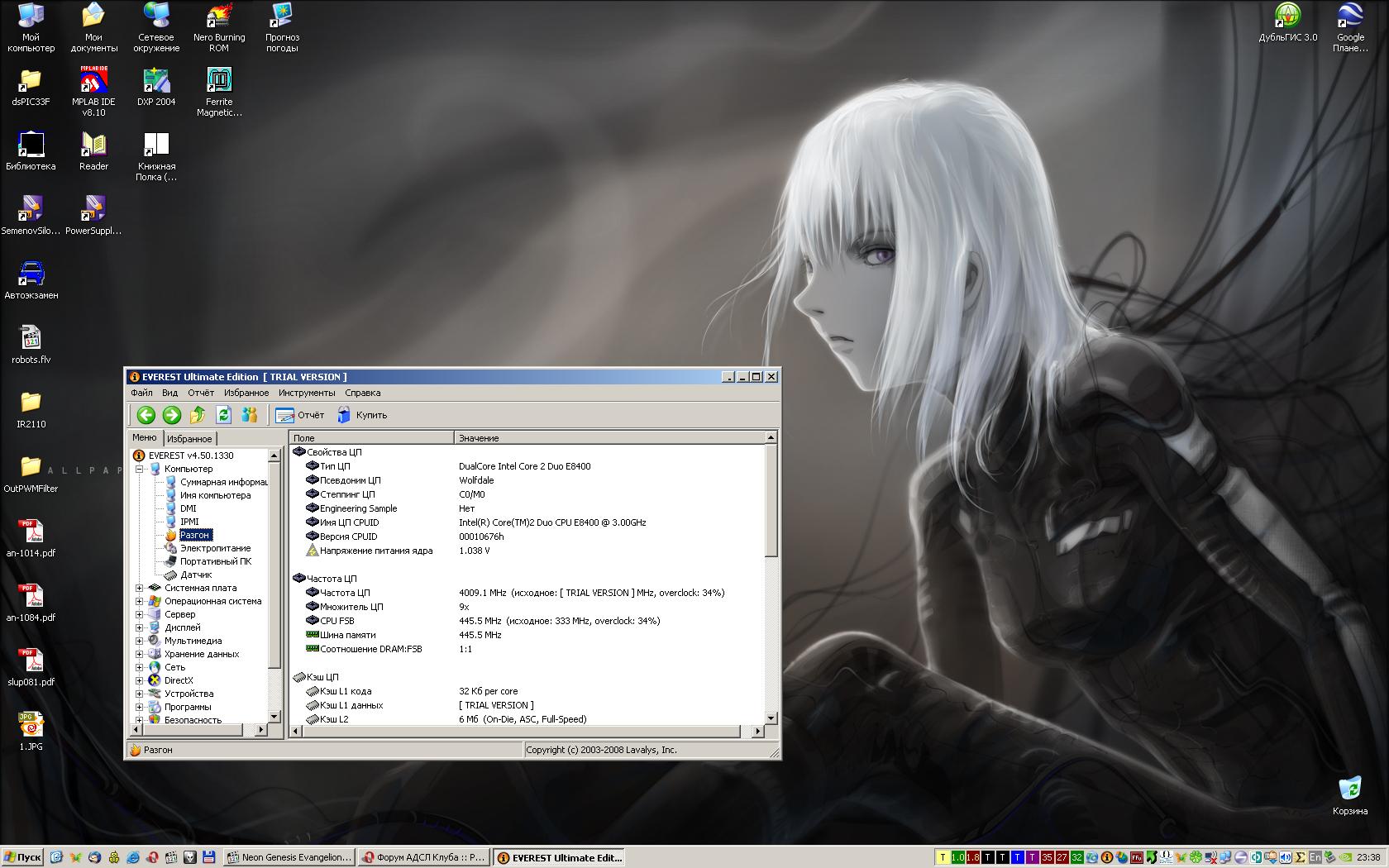This screenshot has height=868, width=1389.
Task: Click the Отчёт toolbar button
Action: coord(300,415)
